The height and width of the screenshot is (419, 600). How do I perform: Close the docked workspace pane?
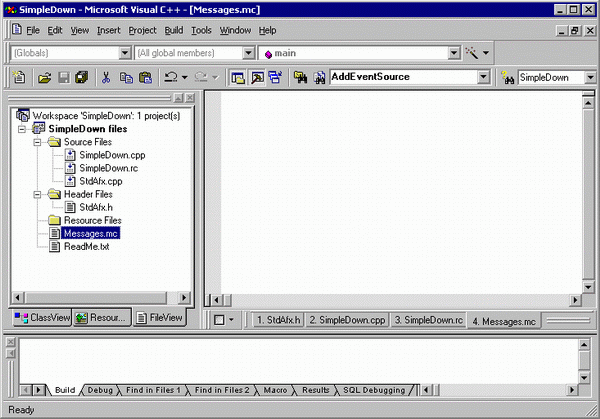190,98
